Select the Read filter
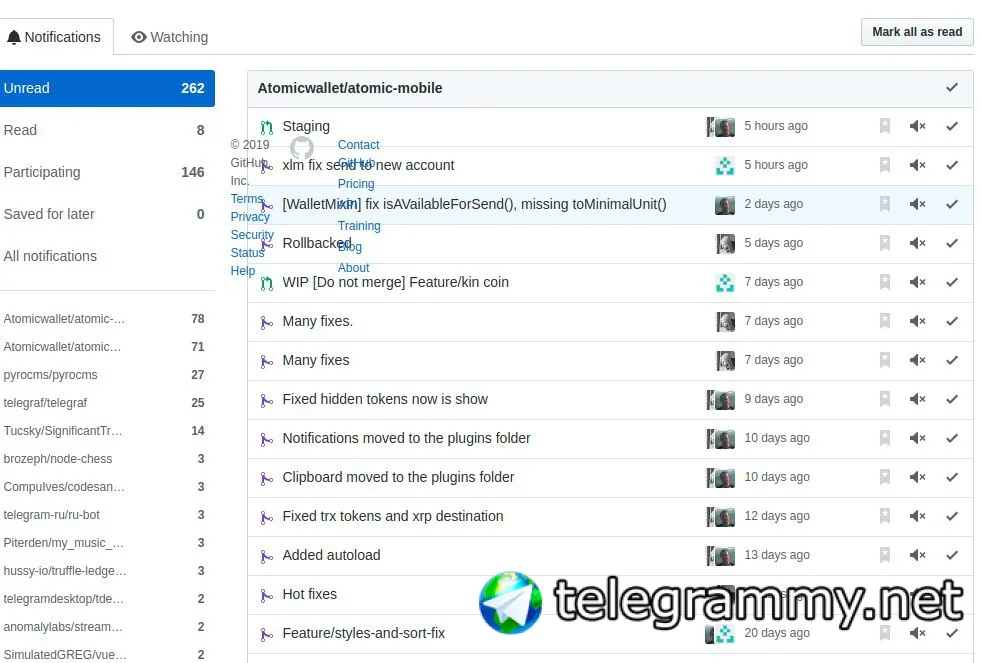 coord(105,130)
